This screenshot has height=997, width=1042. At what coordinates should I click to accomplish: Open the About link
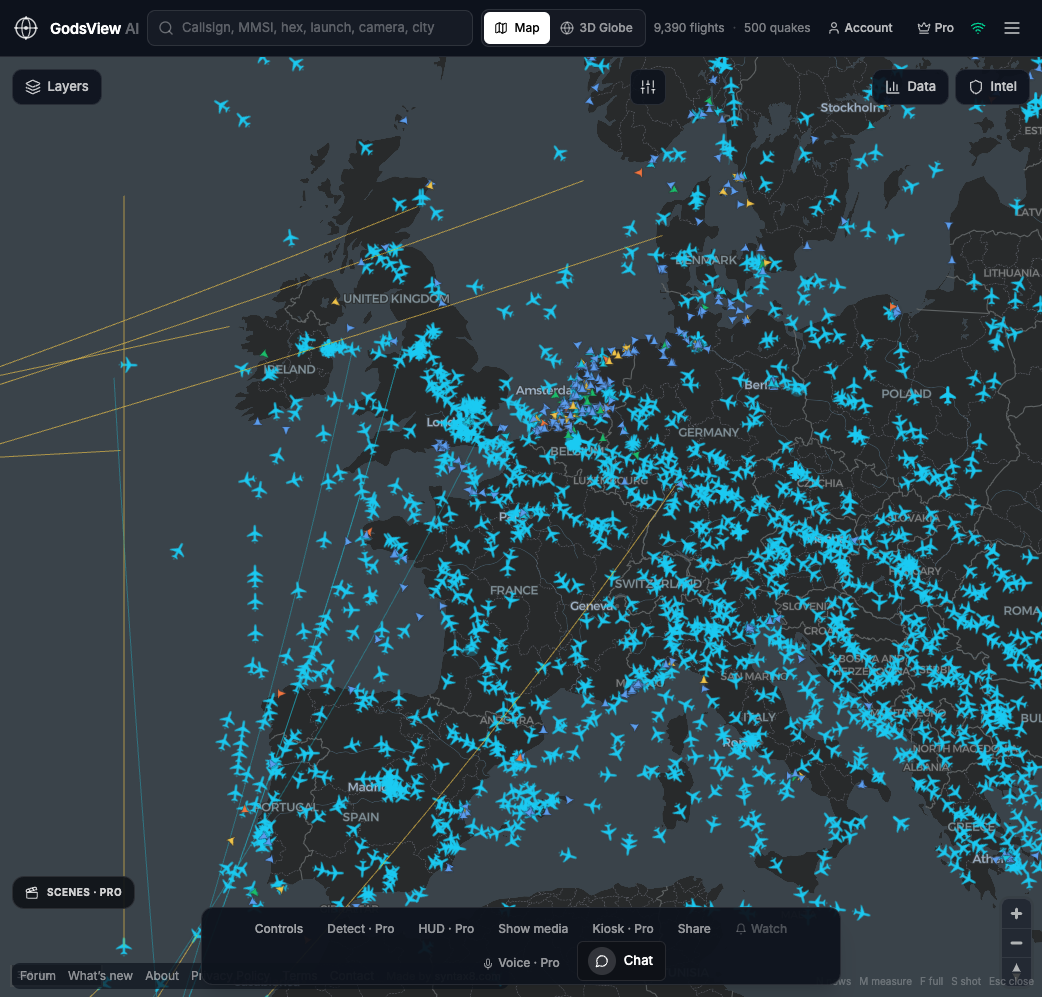[162, 976]
